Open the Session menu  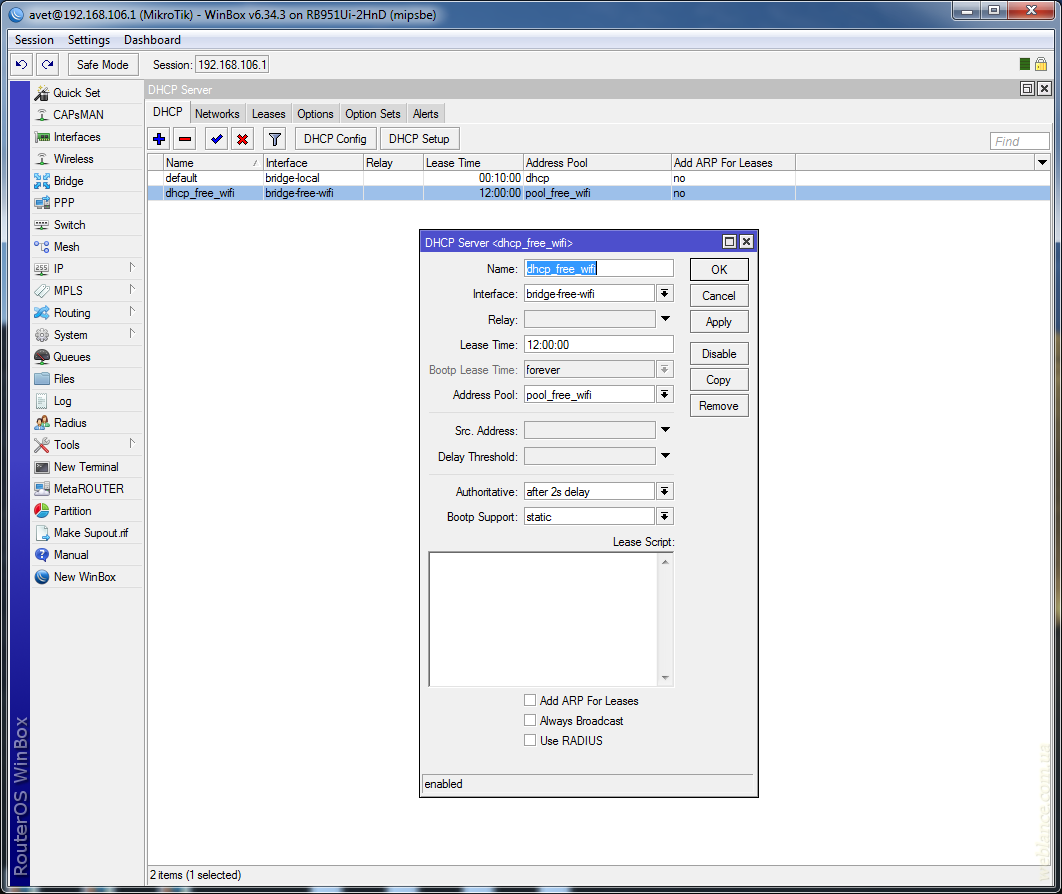pyautogui.click(x=34, y=40)
